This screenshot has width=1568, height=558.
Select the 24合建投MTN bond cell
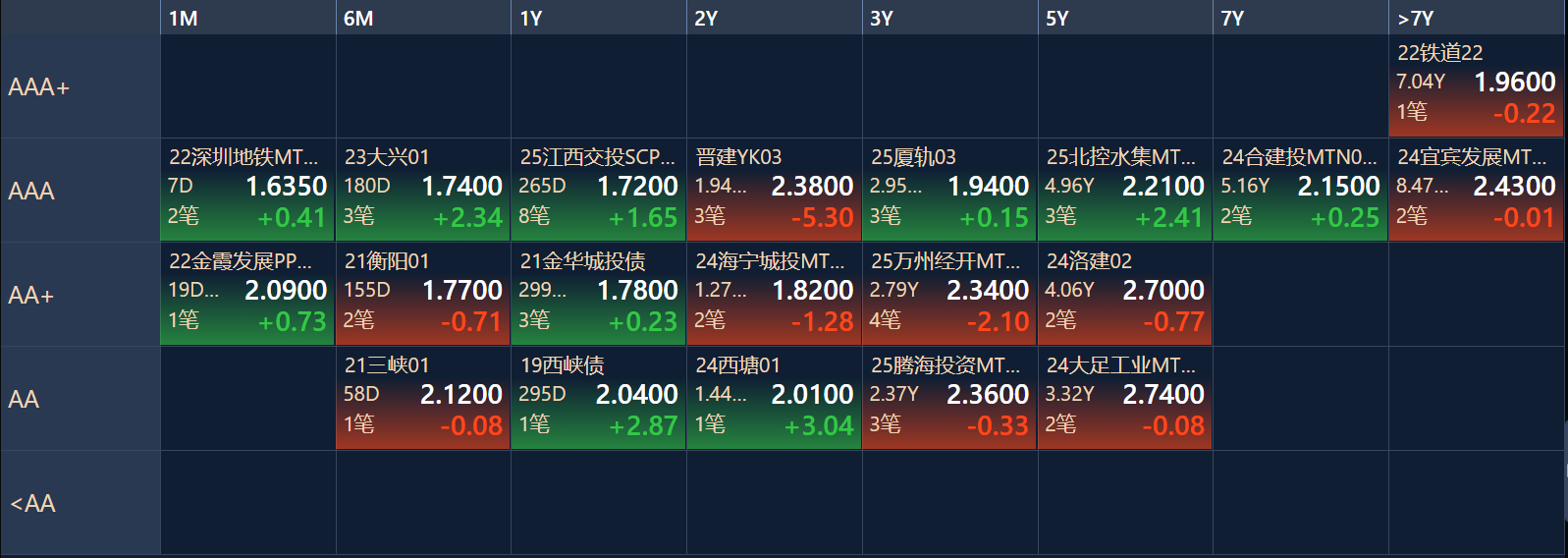tap(1300, 191)
